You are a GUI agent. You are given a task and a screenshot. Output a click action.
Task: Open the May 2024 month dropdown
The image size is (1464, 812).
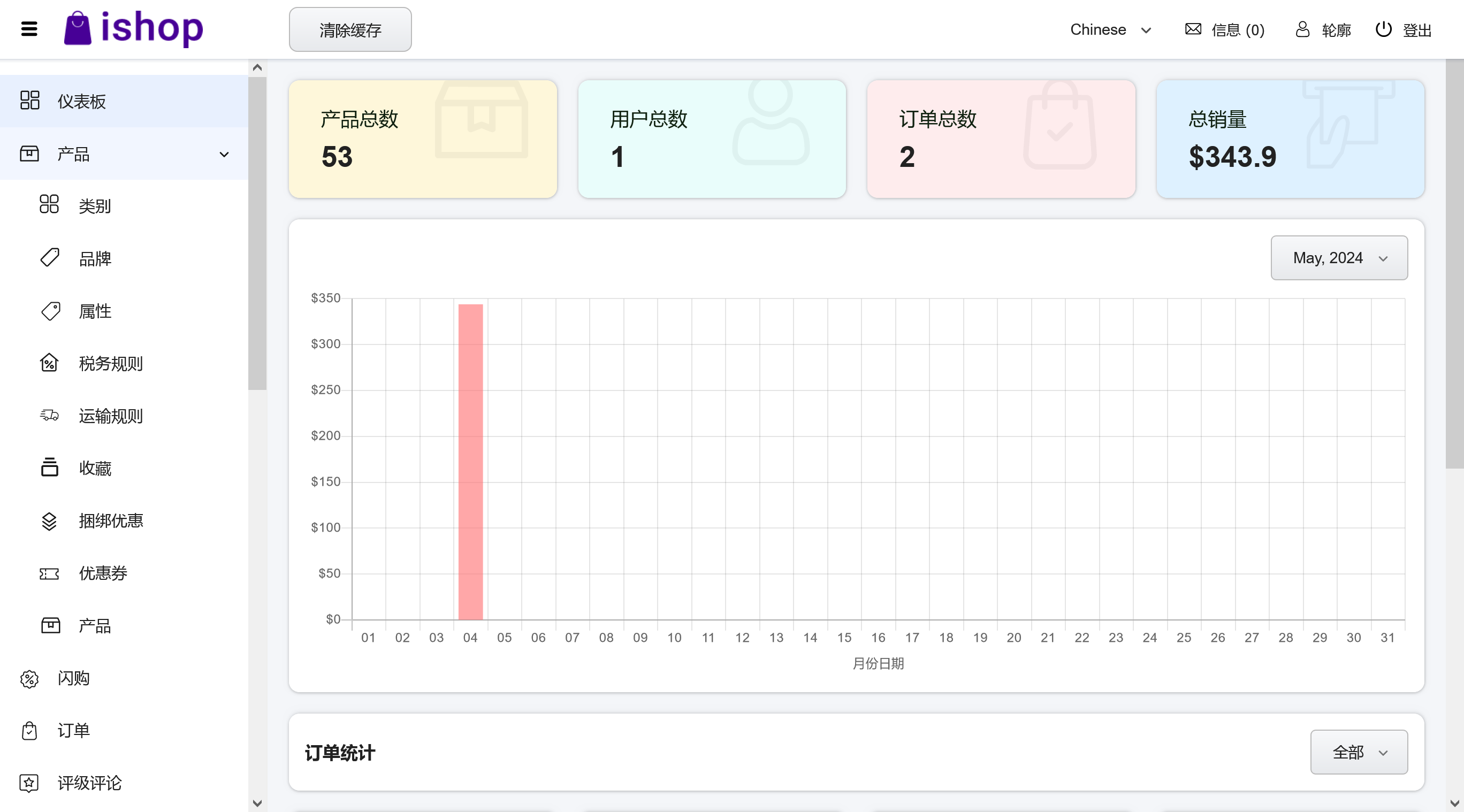point(1339,258)
